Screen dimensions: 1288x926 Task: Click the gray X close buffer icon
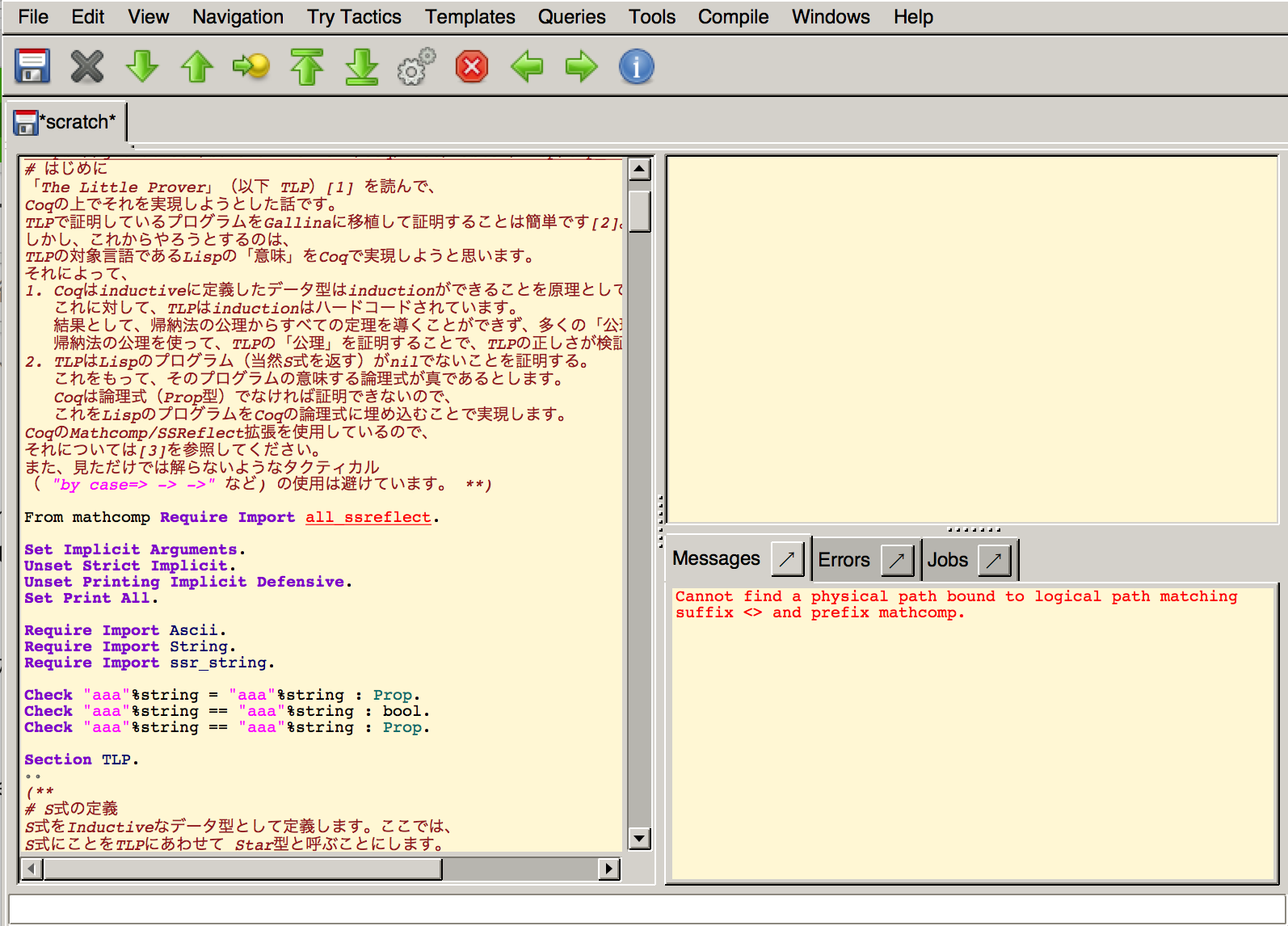click(87, 66)
